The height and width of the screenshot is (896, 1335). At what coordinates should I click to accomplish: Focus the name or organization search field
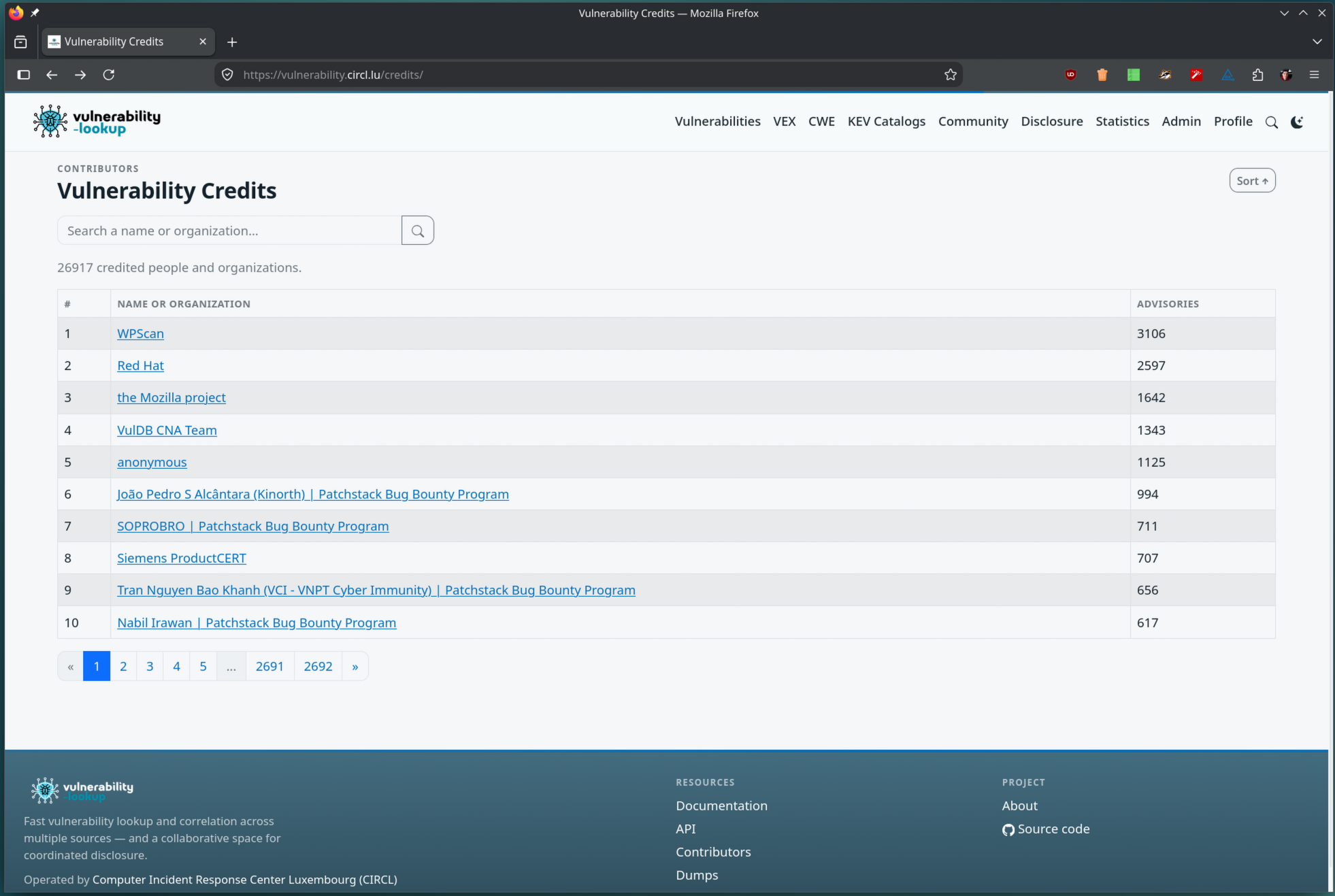click(x=230, y=231)
